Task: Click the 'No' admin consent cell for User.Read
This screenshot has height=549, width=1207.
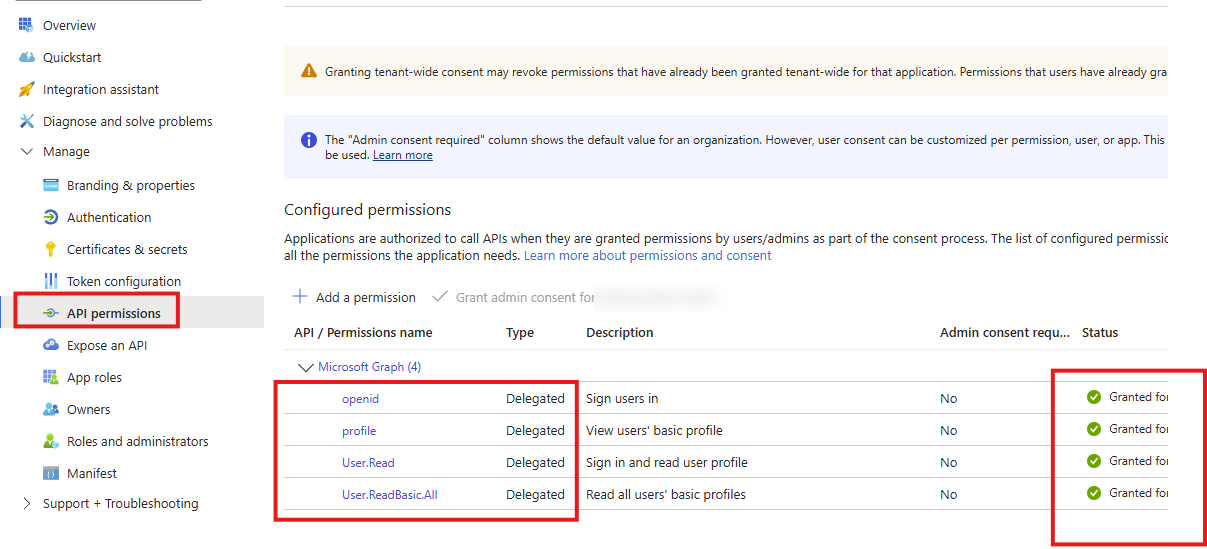Action: (x=949, y=462)
